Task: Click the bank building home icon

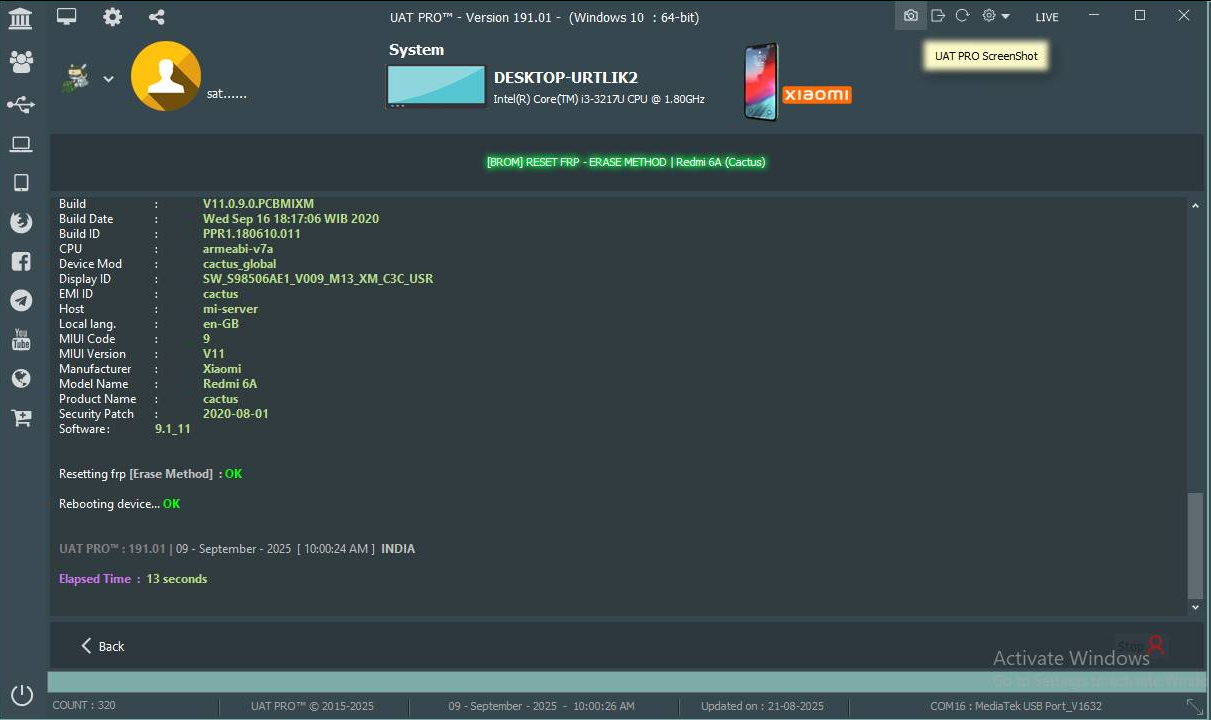Action: [x=20, y=18]
